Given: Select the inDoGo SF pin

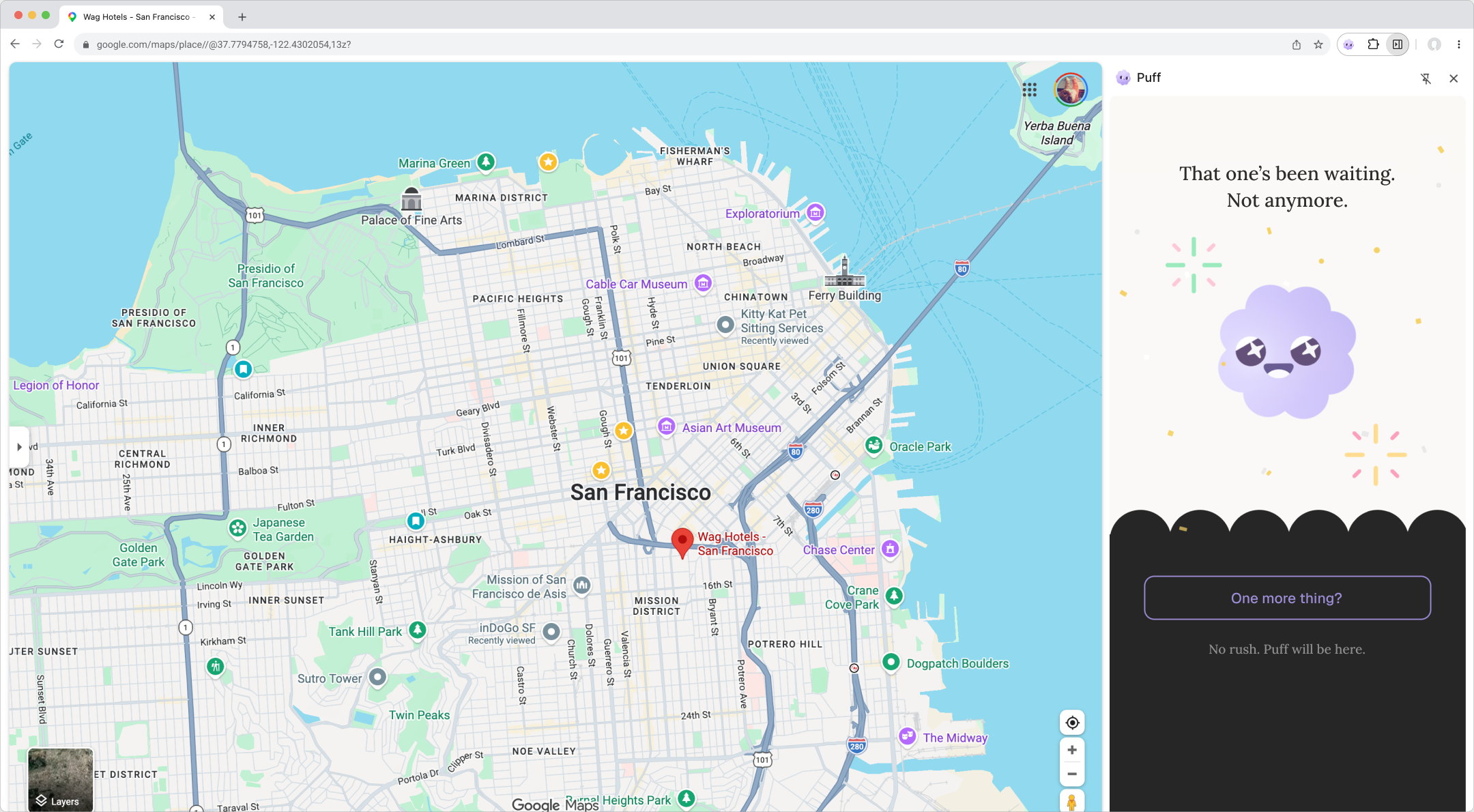Looking at the screenshot, I should (x=551, y=632).
